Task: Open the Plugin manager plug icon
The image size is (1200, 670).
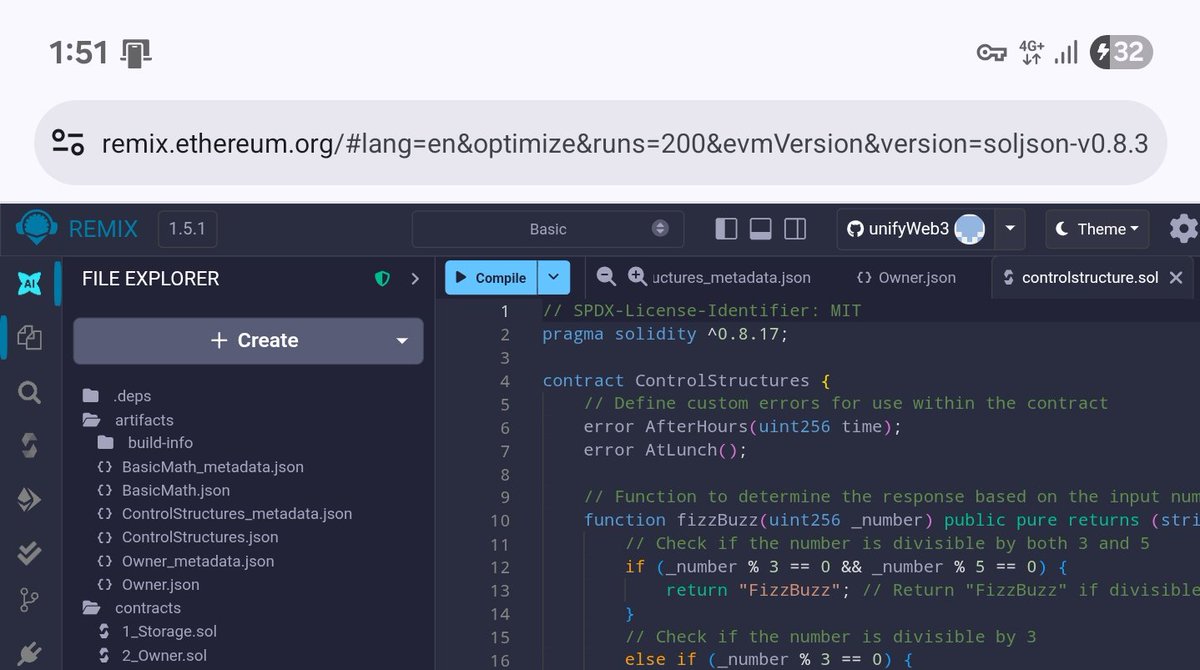Action: click(29, 653)
